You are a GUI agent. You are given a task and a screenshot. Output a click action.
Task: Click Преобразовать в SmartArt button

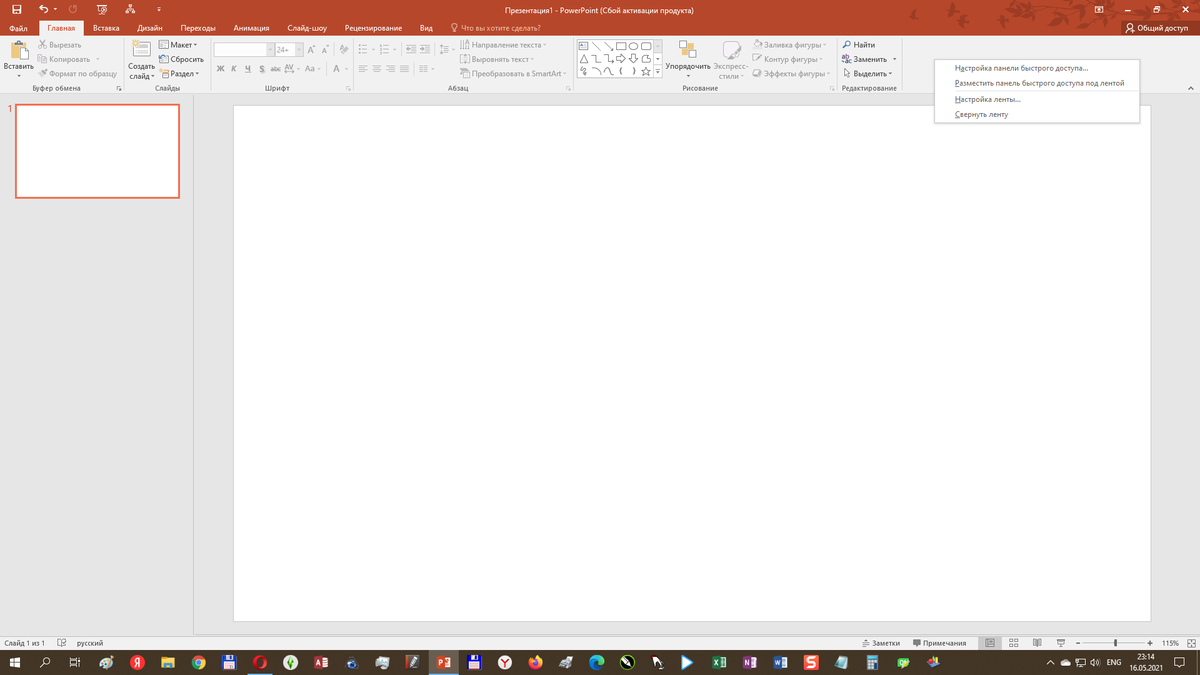(x=513, y=73)
